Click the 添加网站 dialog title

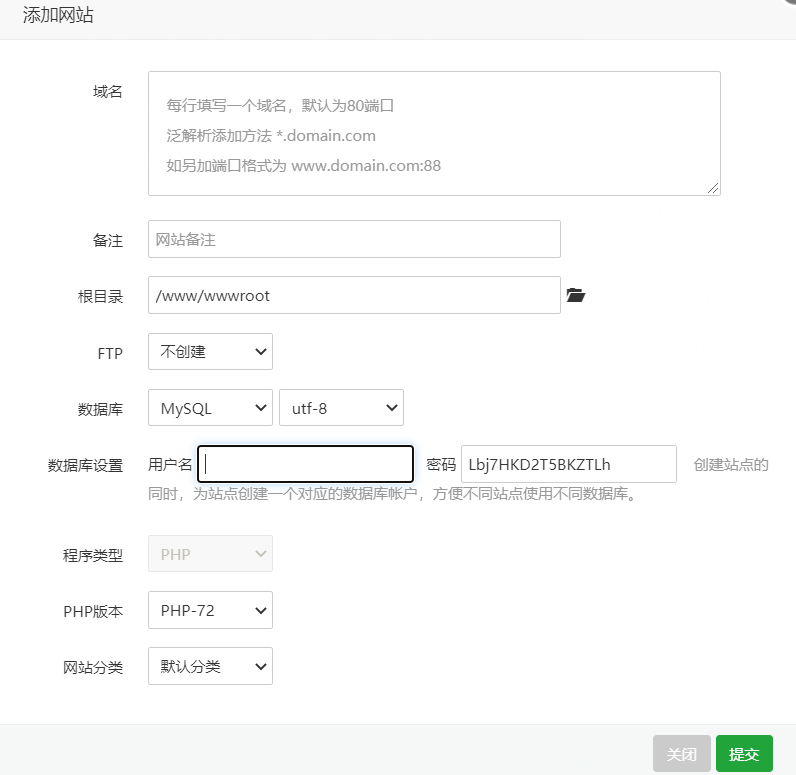[58, 15]
